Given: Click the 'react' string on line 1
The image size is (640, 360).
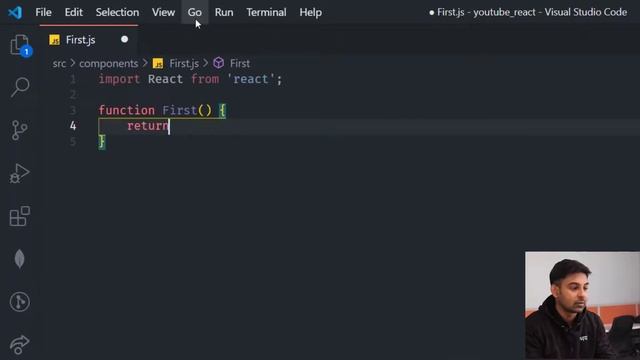Looking at the screenshot, I should 251,79.
